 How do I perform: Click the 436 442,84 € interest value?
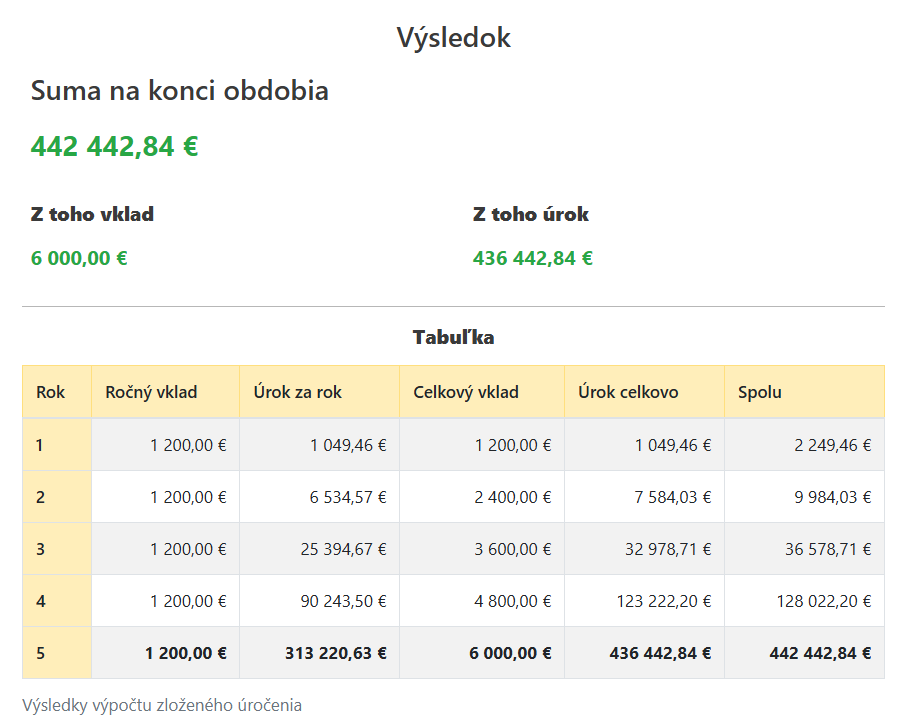click(533, 258)
